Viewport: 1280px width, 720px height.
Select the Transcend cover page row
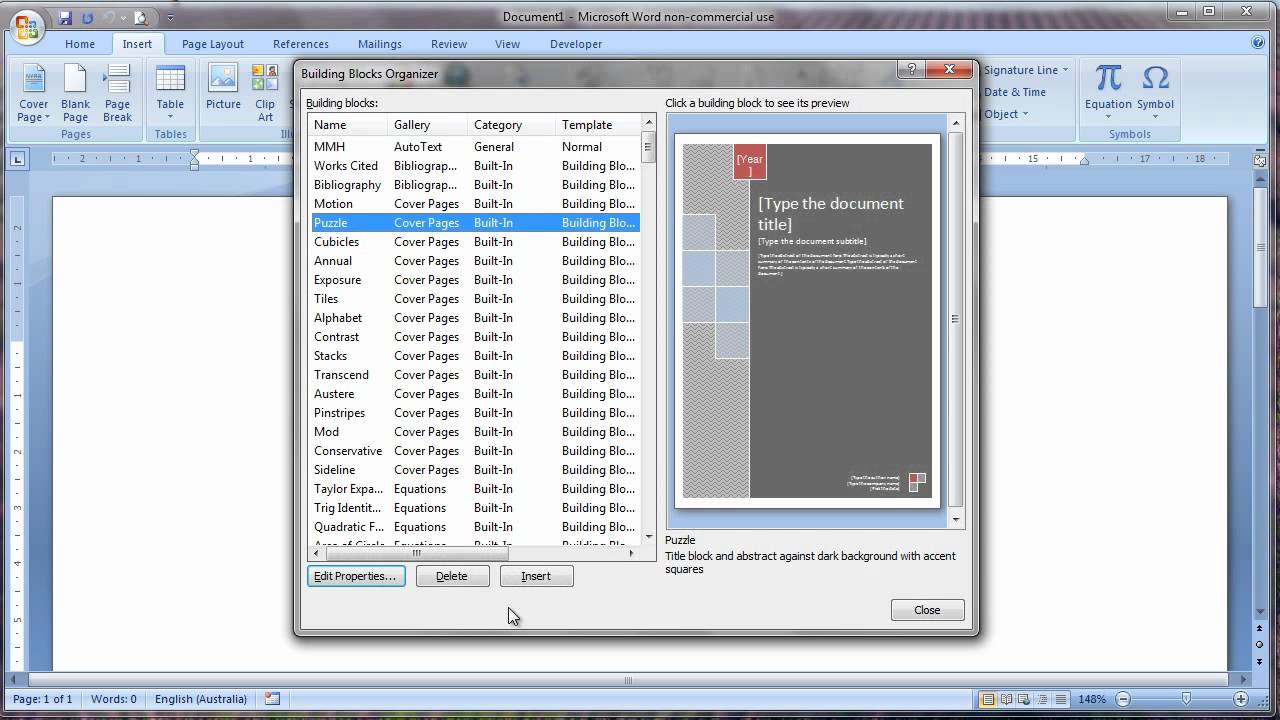coord(474,375)
